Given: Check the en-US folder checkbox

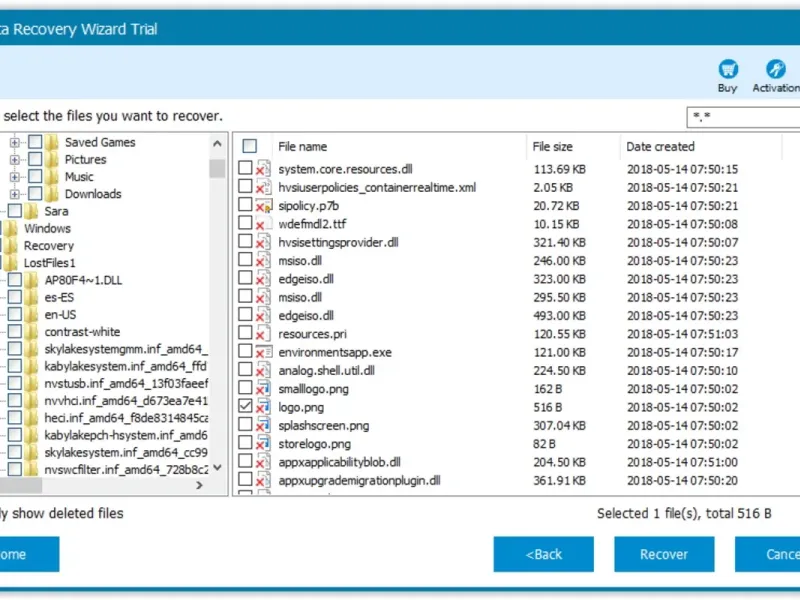Looking at the screenshot, I should click(x=15, y=314).
